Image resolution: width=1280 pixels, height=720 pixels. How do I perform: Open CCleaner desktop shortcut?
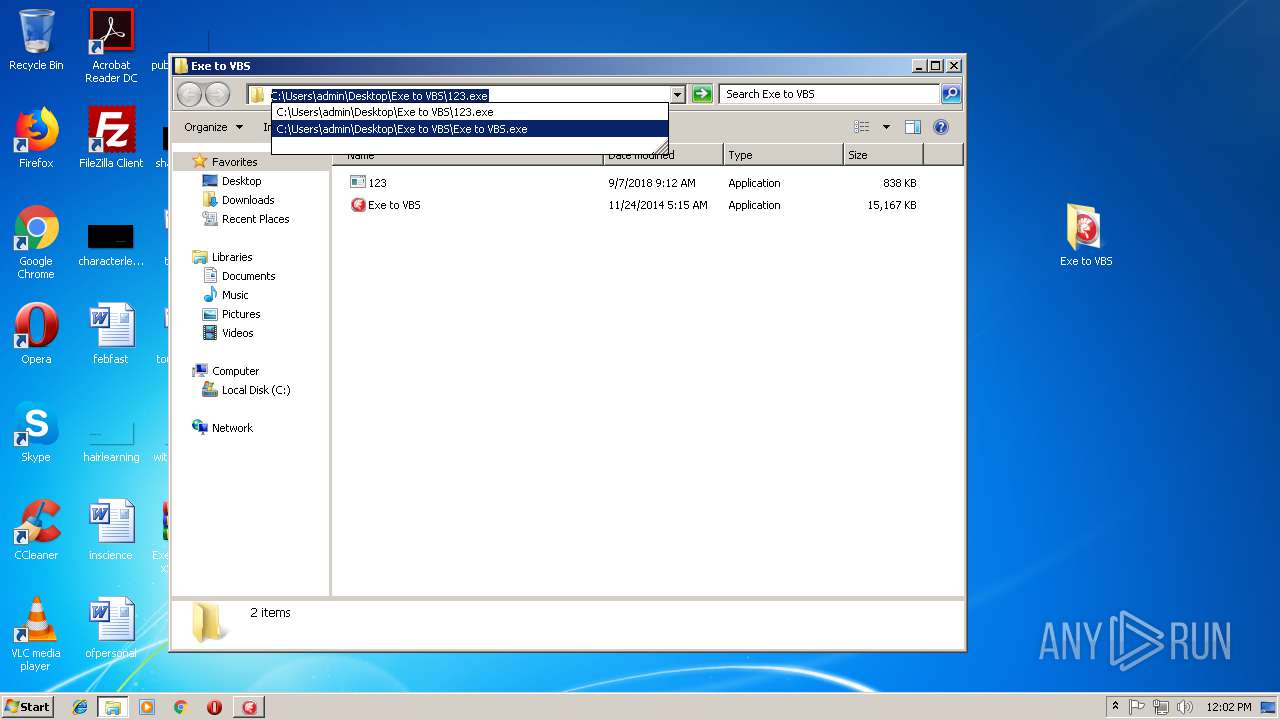[x=36, y=530]
